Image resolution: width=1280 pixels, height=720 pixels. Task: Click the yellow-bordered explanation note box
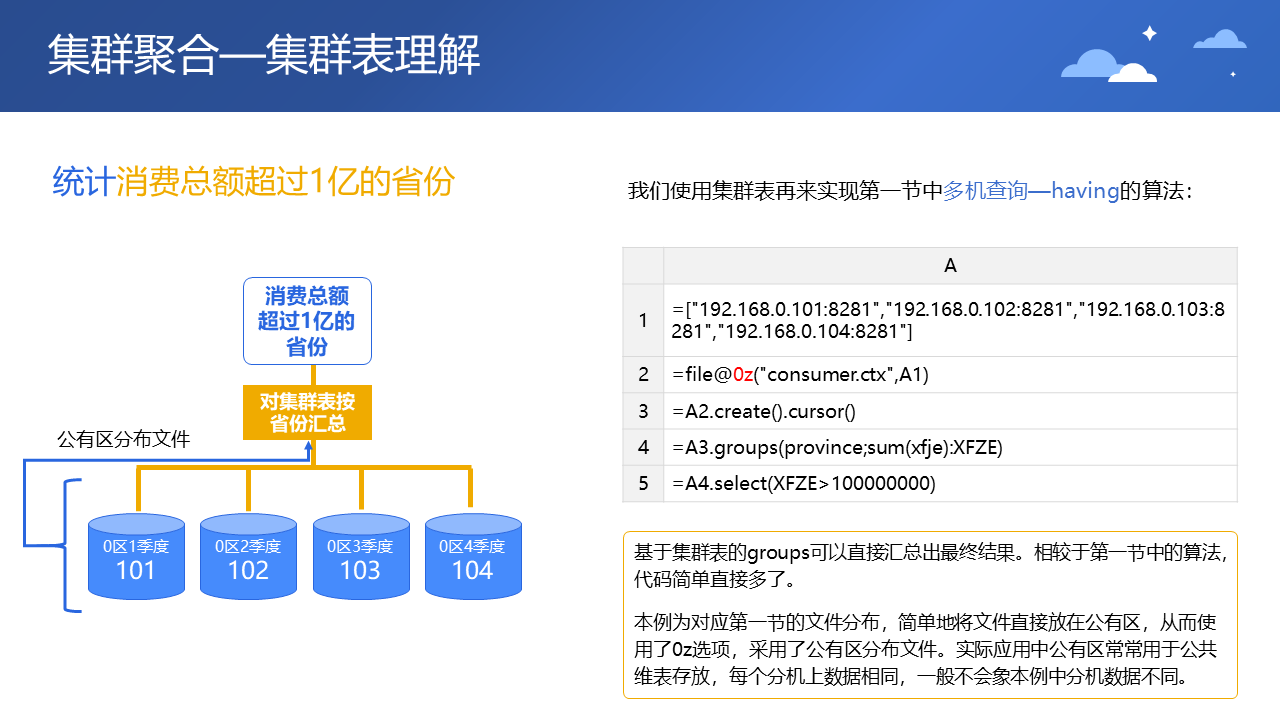(930, 614)
